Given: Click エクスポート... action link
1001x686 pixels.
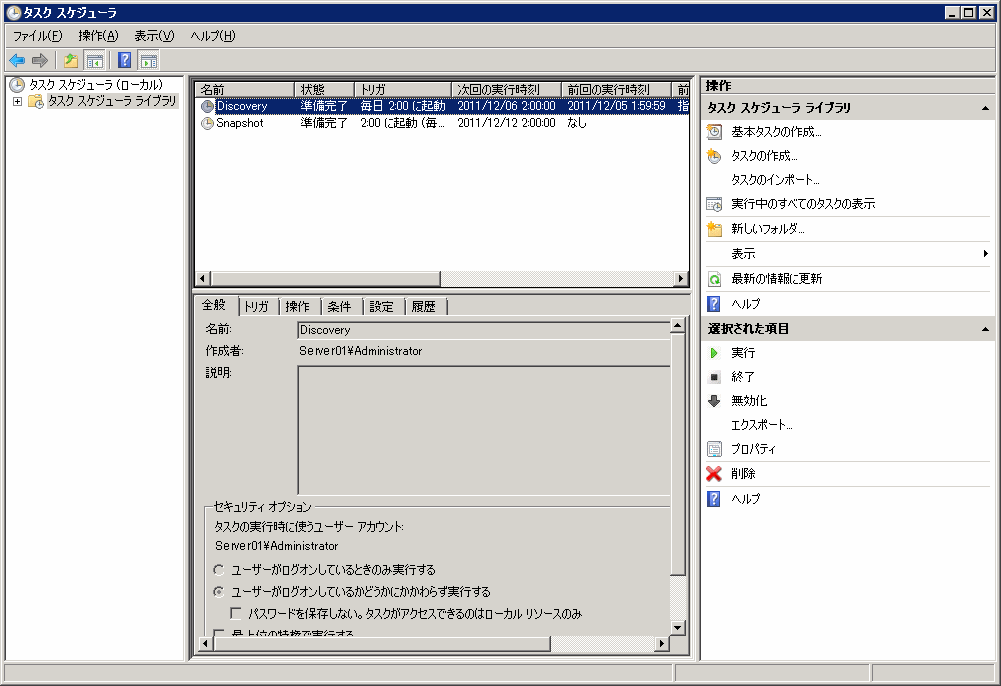Looking at the screenshot, I should coord(761,425).
